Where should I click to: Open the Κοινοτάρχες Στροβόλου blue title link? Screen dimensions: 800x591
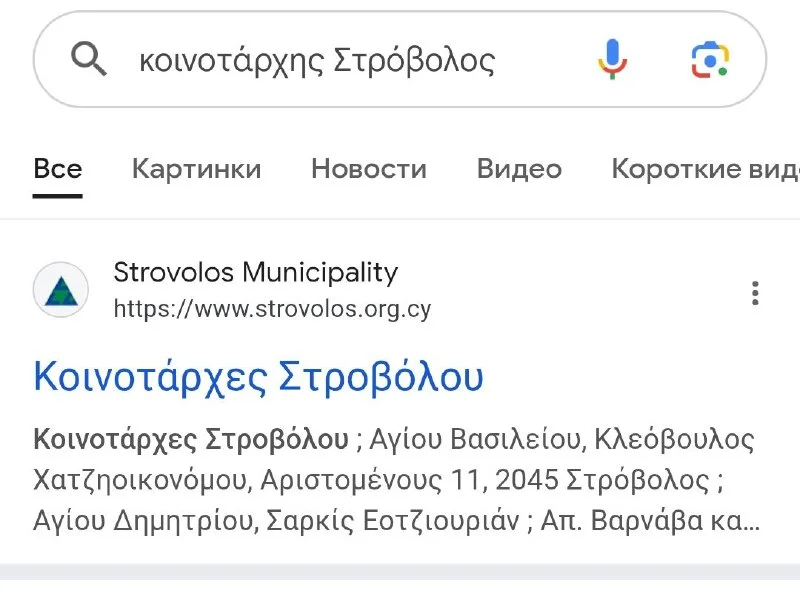[258, 378]
